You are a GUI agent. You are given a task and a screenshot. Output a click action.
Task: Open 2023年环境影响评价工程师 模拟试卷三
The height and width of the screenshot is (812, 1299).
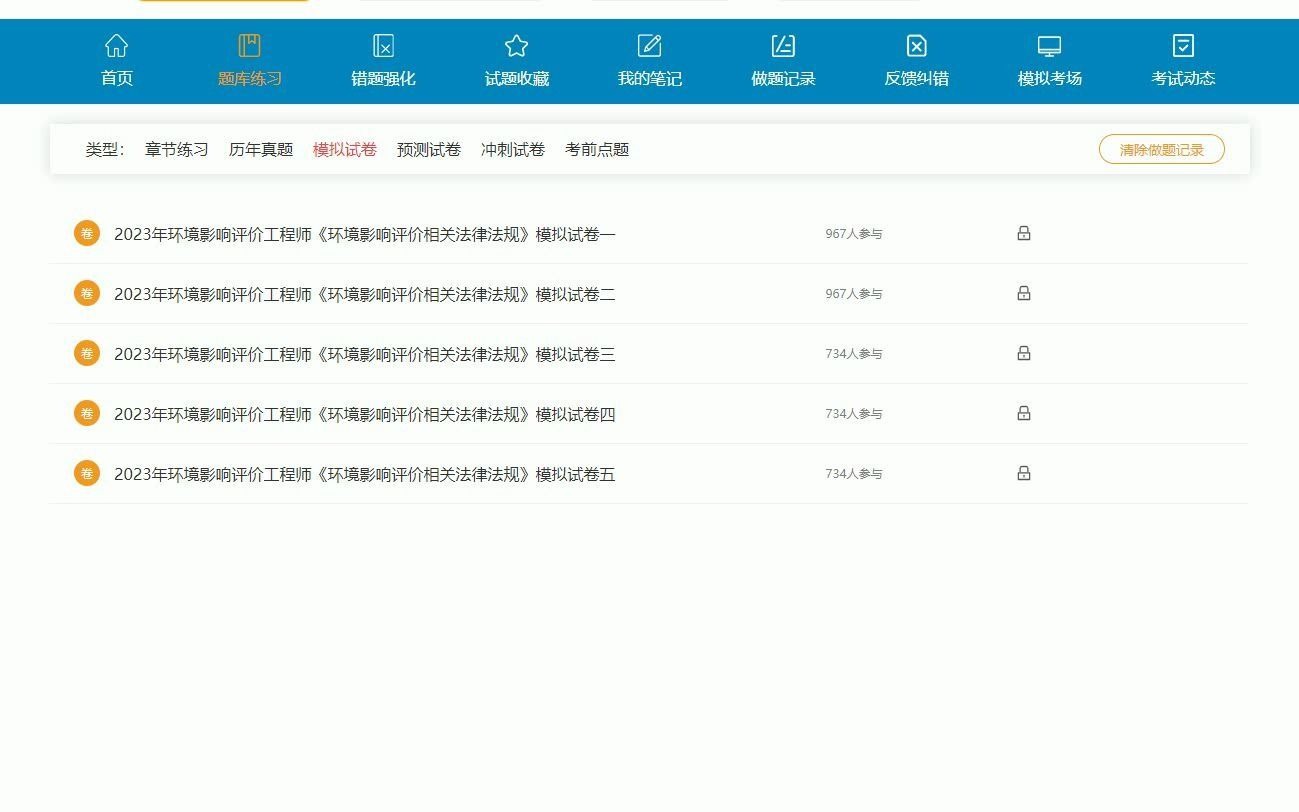click(365, 354)
